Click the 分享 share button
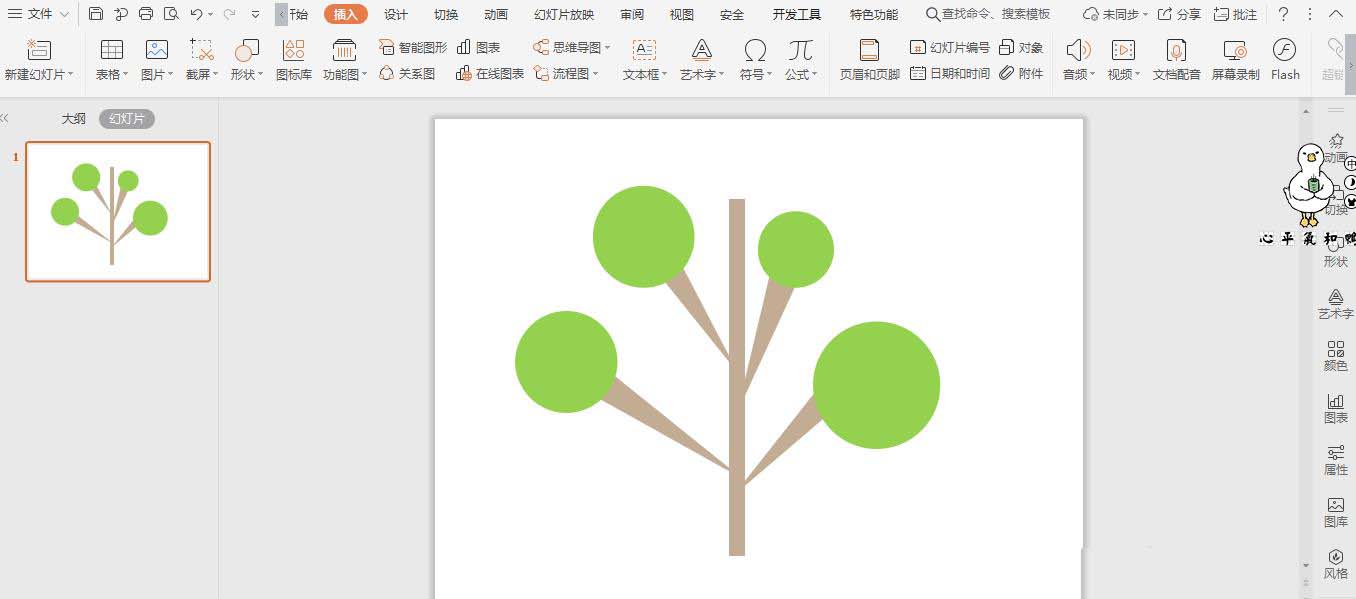 [x=1180, y=14]
